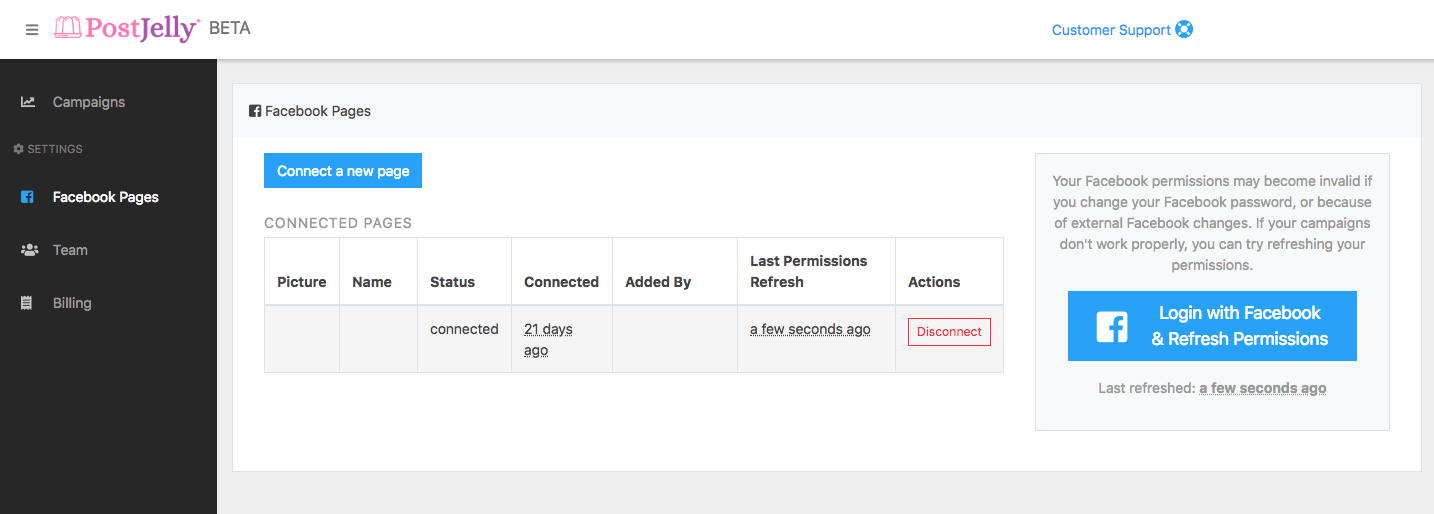The width and height of the screenshot is (1434, 514).
Task: Click the PostJelly book logo icon
Action: coord(68,28)
